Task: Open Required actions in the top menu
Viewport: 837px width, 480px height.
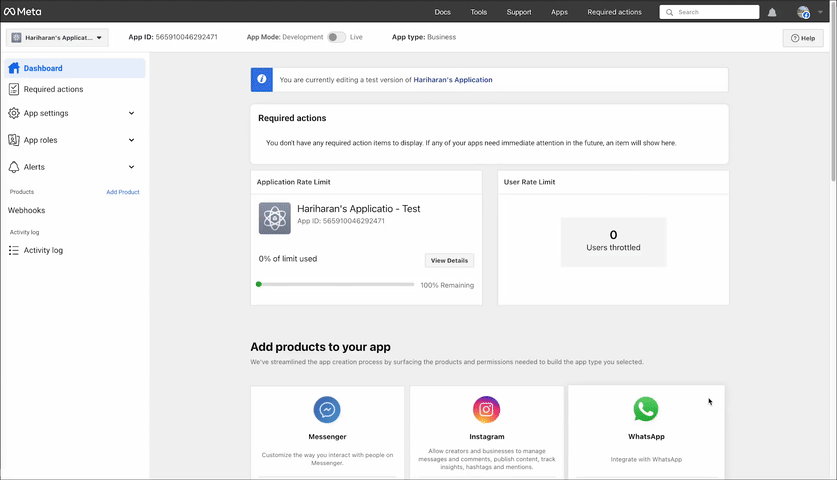Action: coord(614,12)
